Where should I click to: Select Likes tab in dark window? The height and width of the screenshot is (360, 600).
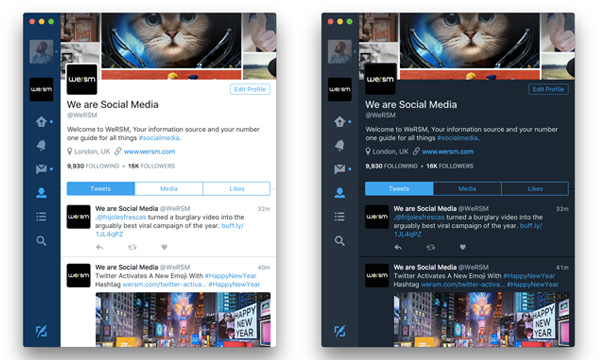click(x=535, y=189)
